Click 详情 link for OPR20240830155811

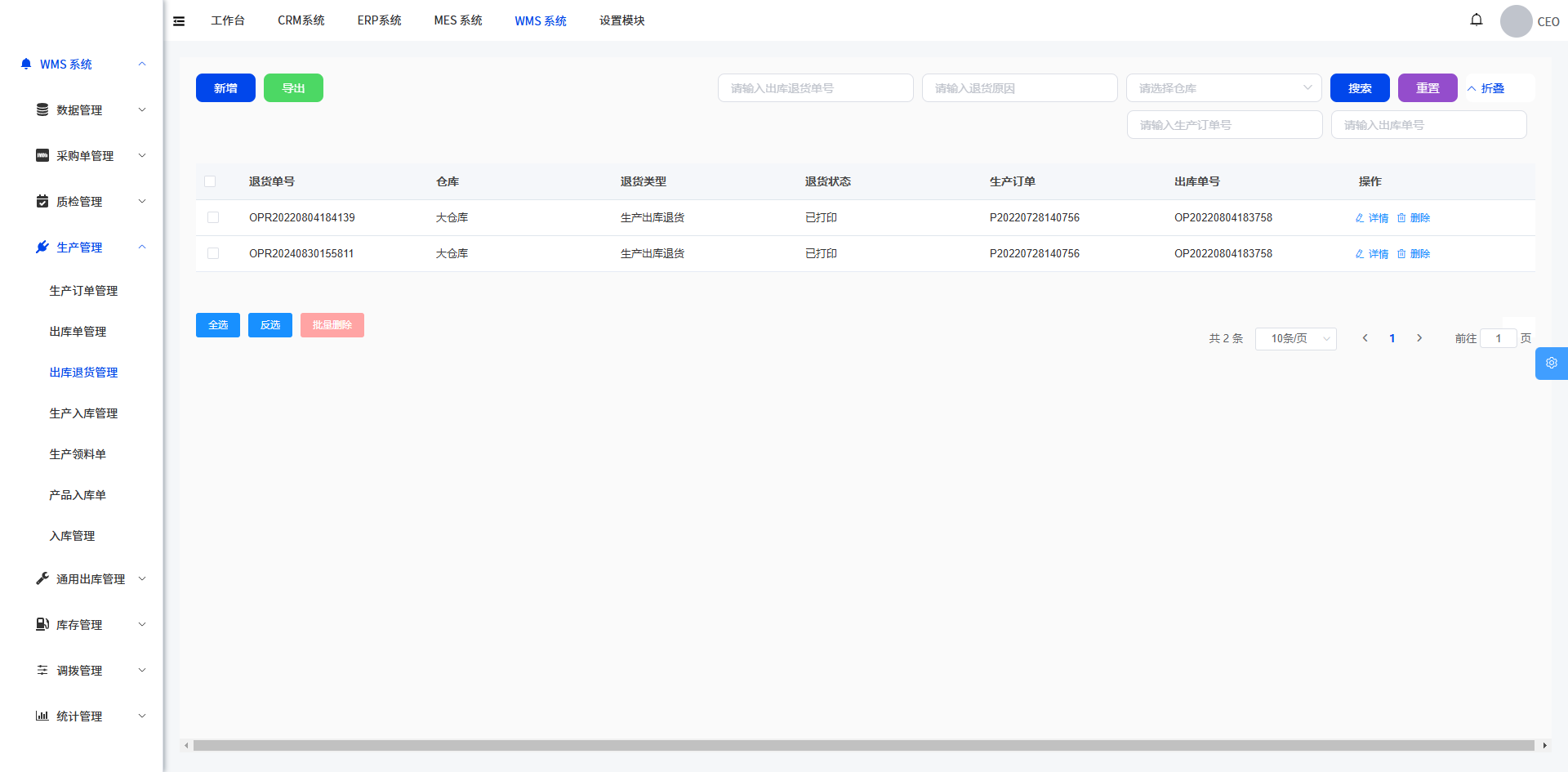pyautogui.click(x=1373, y=254)
